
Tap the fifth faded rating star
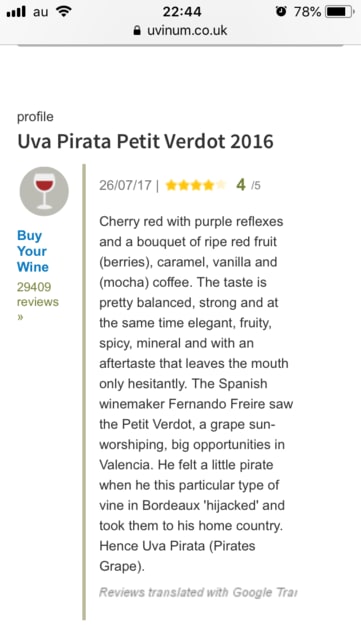[x=221, y=186]
